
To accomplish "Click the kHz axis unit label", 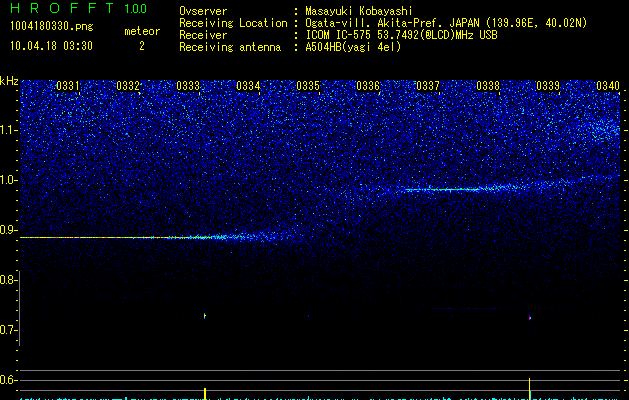I will point(9,81).
